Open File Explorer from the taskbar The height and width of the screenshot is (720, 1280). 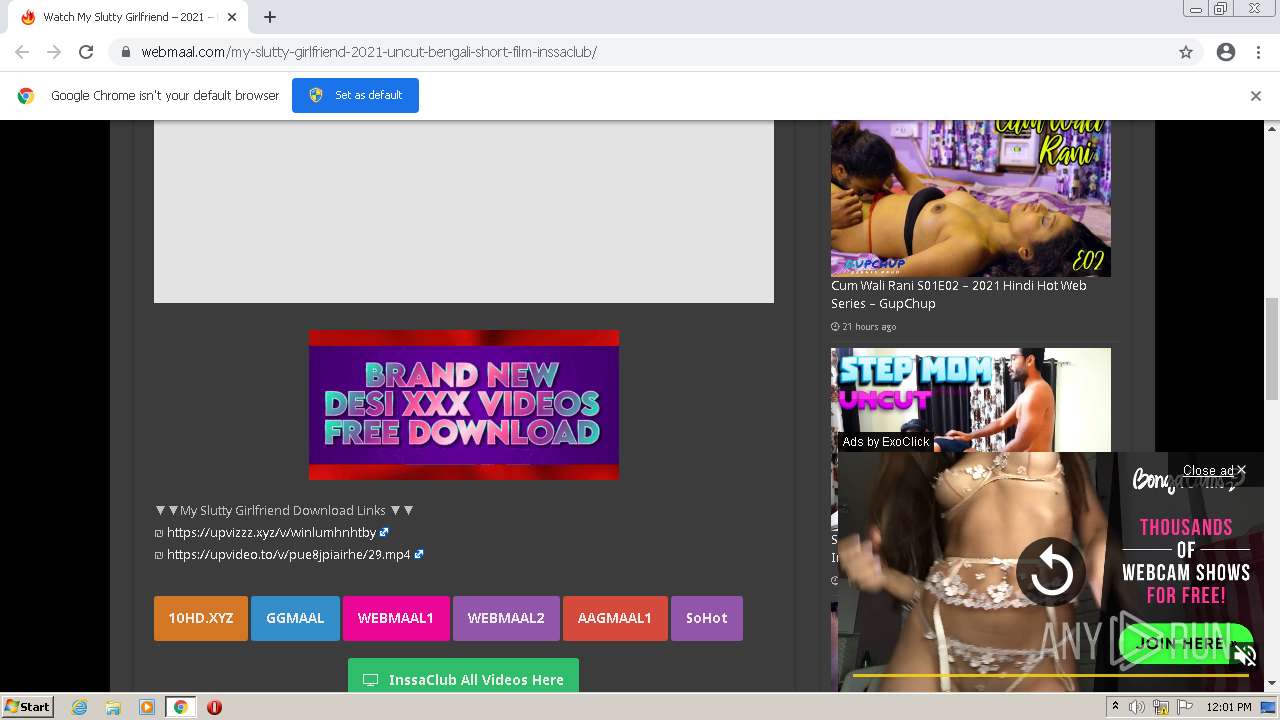(x=113, y=707)
